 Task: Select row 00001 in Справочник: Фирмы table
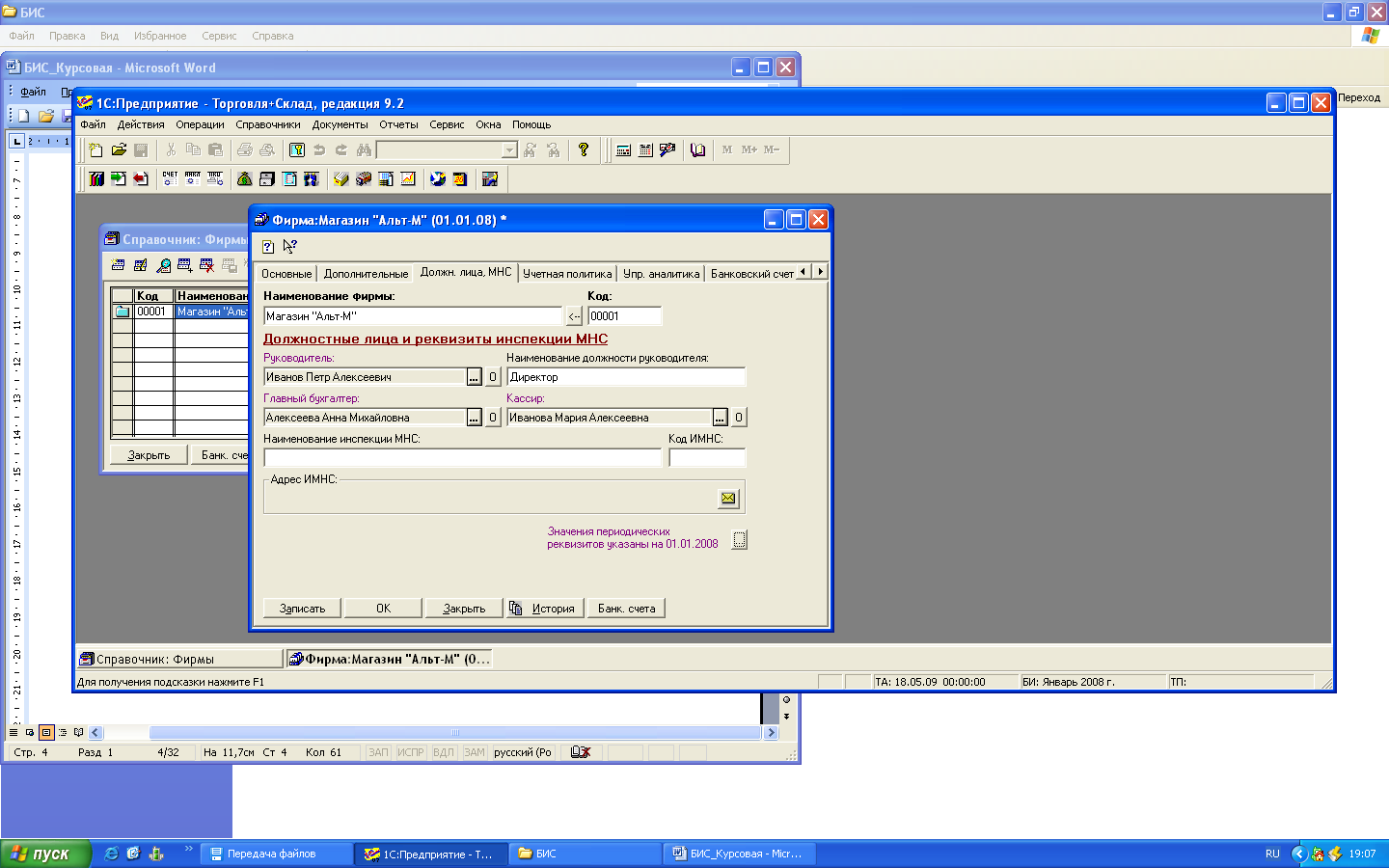pyautogui.click(x=180, y=312)
